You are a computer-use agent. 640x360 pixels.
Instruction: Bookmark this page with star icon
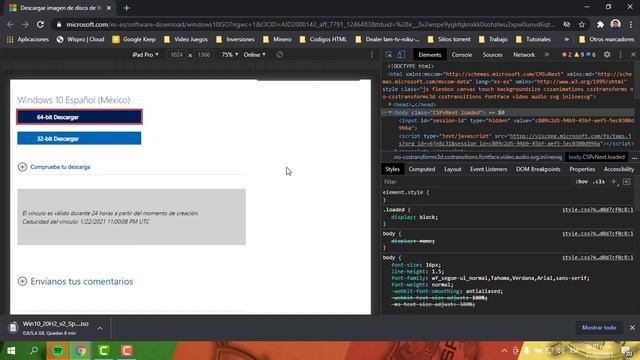click(582, 24)
